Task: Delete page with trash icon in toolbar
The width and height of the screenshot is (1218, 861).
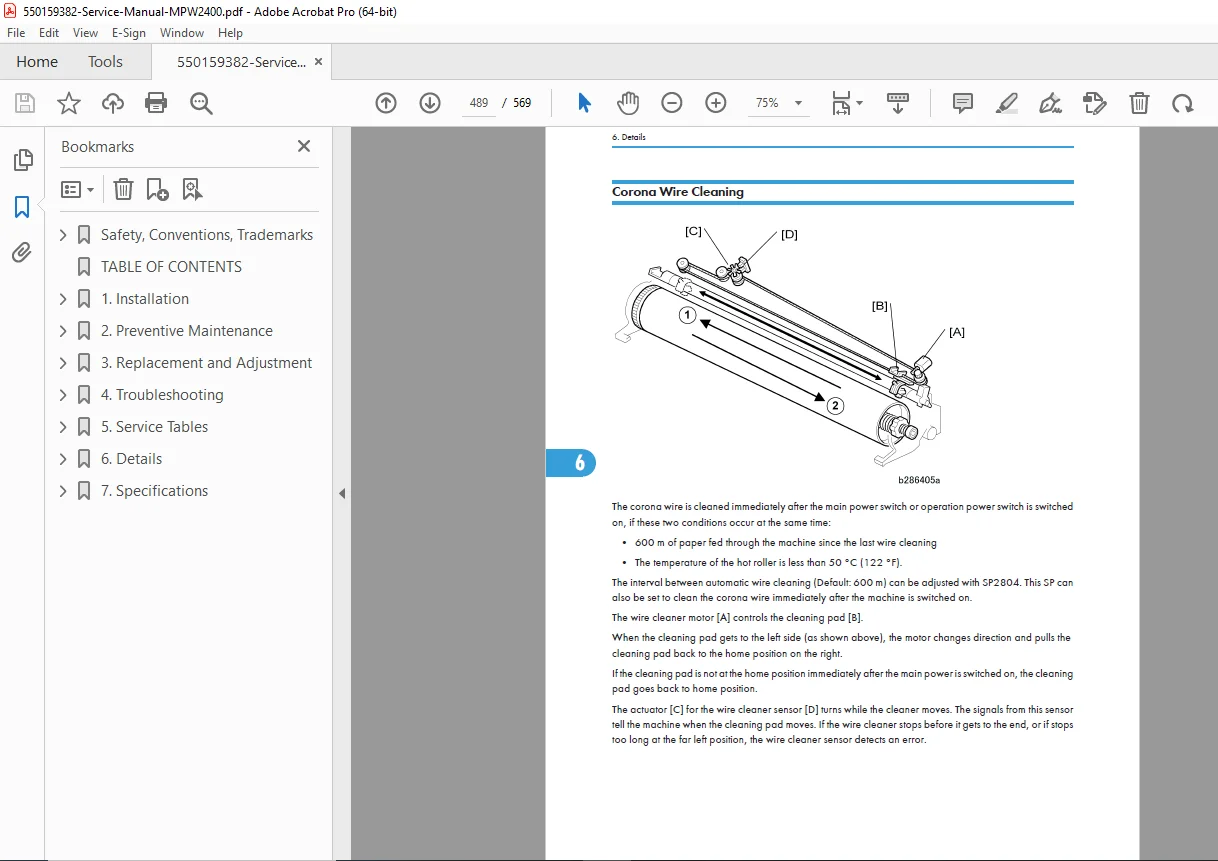Action: 1139,103
